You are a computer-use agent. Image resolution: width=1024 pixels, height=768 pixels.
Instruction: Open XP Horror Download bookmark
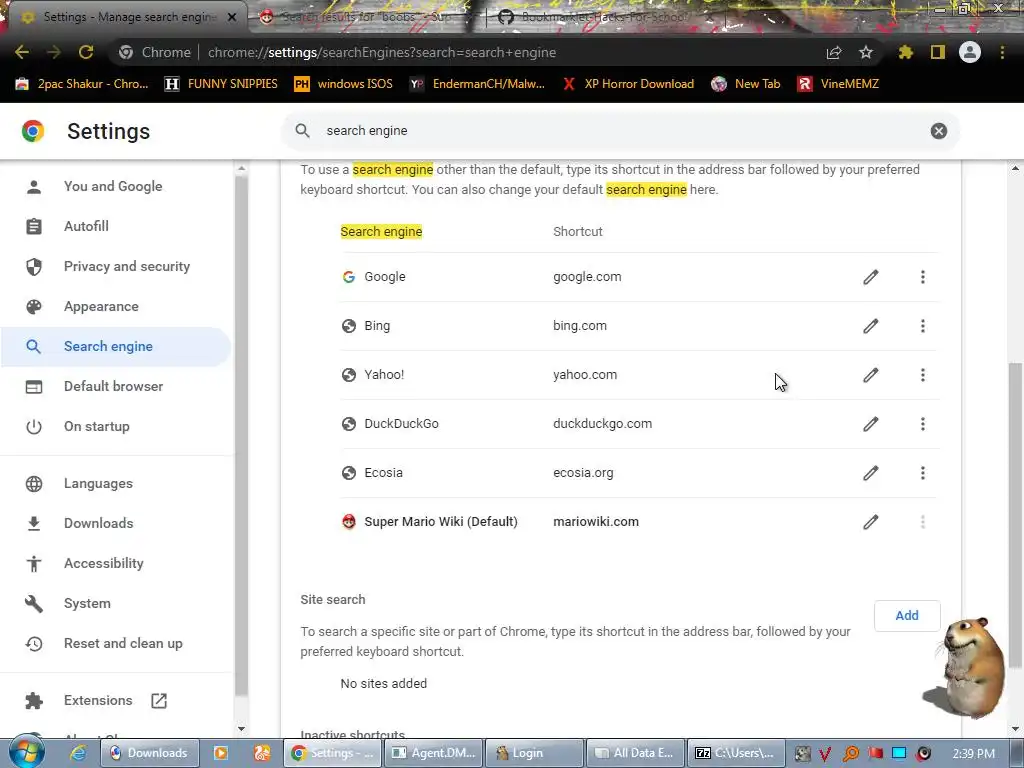pyautogui.click(x=629, y=84)
